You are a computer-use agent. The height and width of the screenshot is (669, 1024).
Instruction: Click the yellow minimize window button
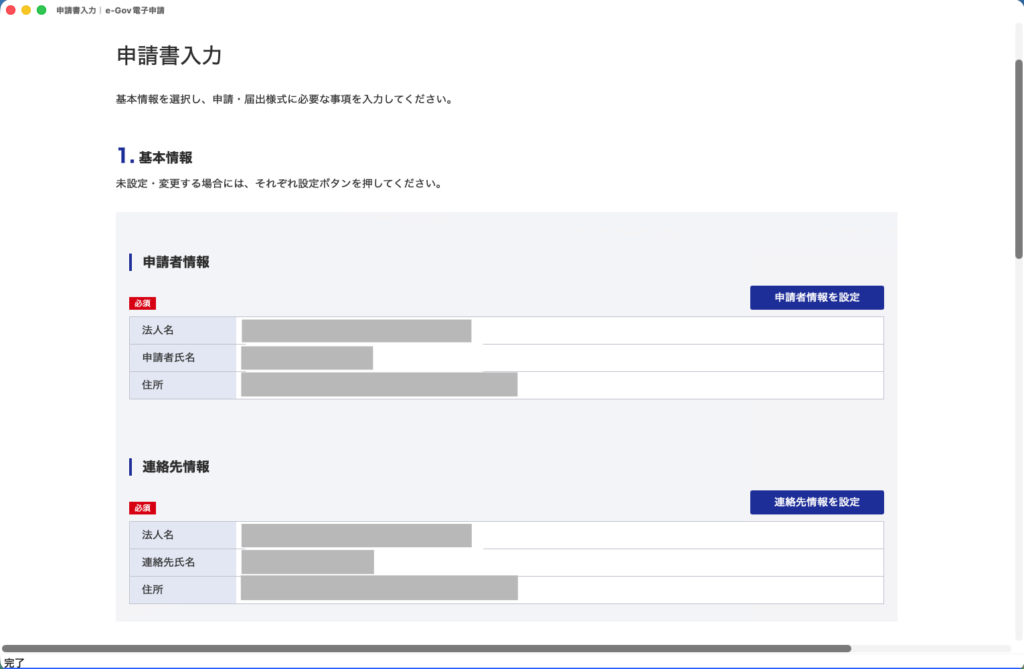point(26,10)
